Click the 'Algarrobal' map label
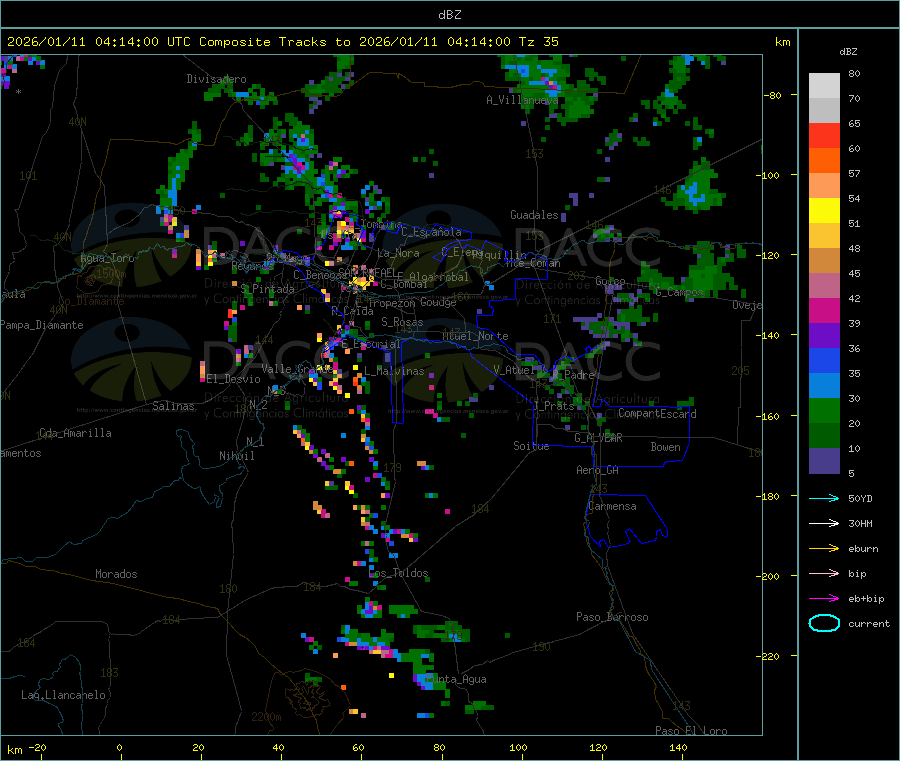Viewport: 900px width, 761px height. 439,277
